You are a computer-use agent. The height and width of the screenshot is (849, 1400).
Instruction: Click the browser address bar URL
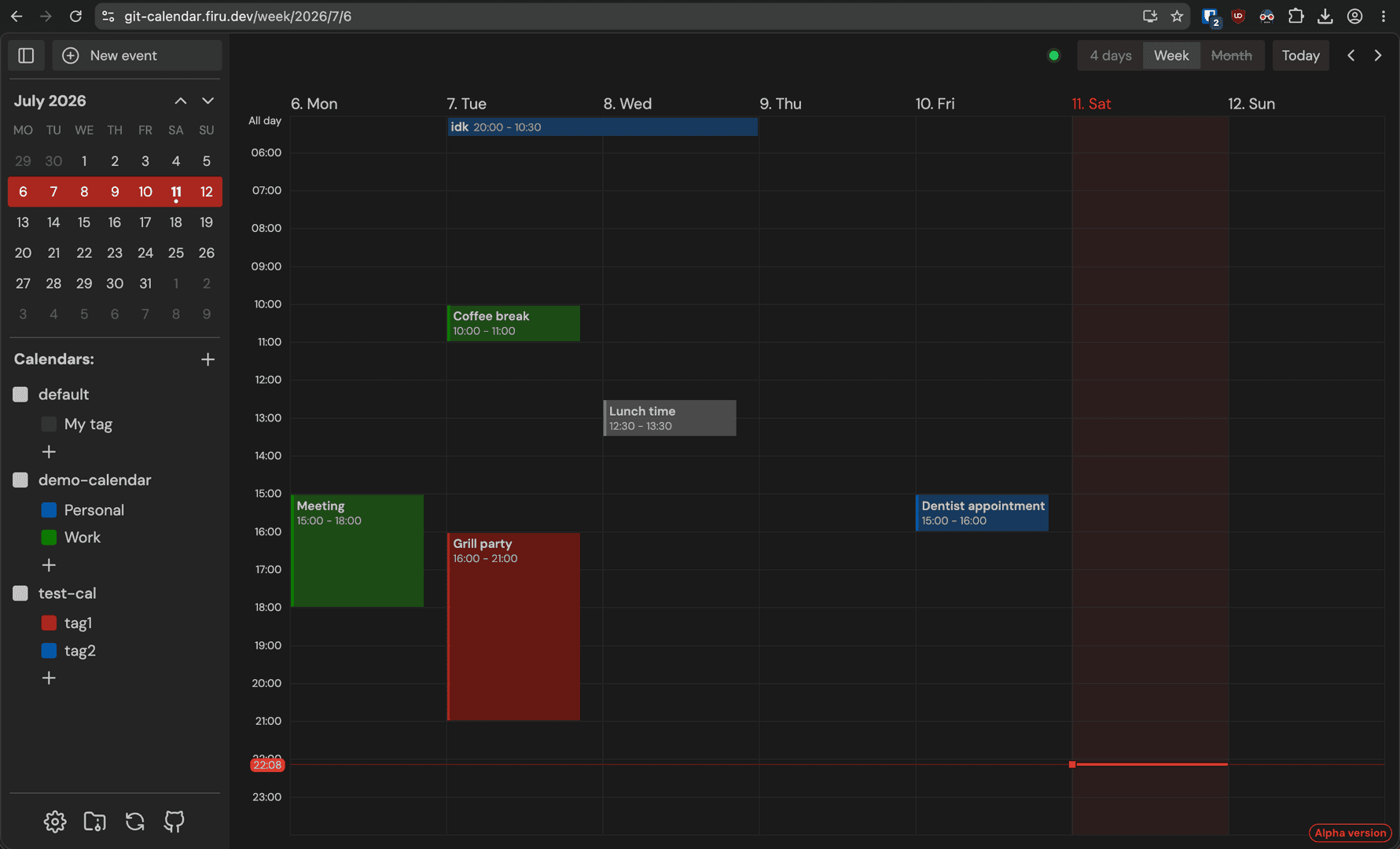tap(237, 16)
